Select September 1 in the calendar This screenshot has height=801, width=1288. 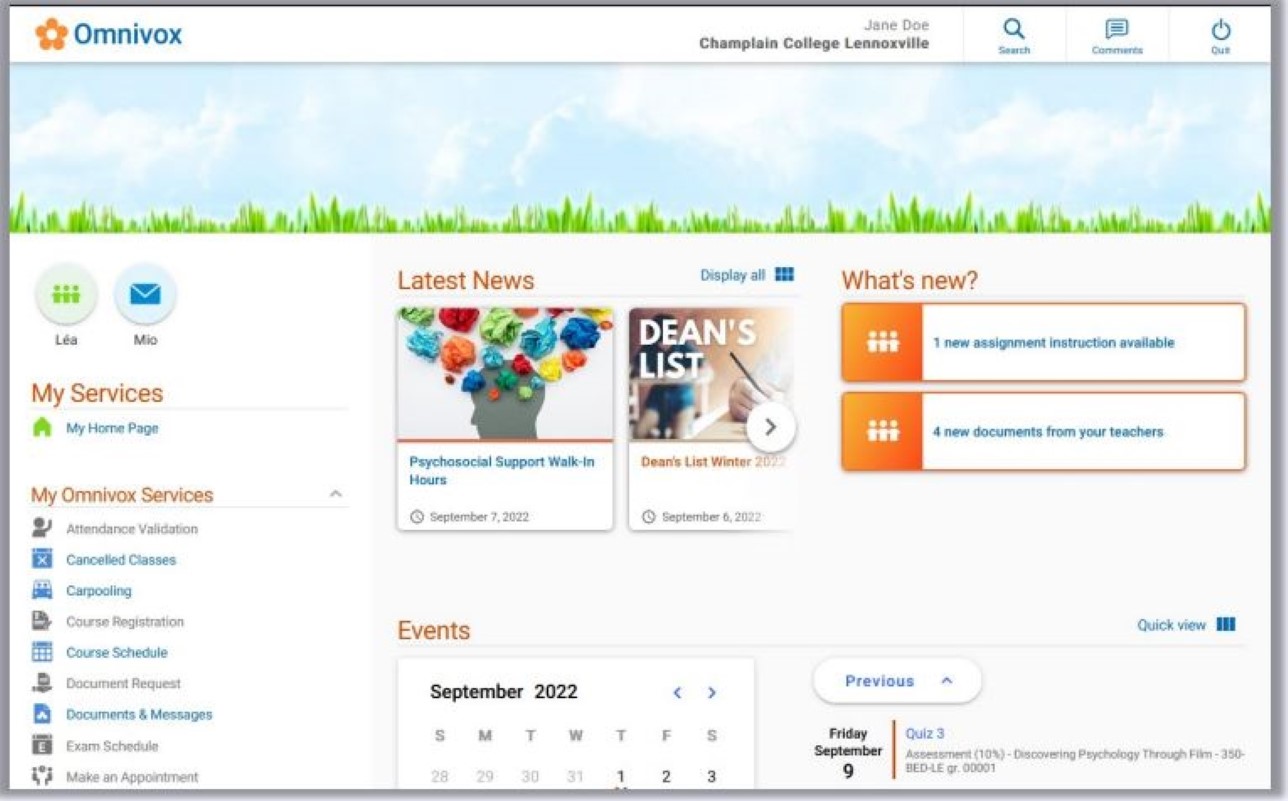point(621,776)
